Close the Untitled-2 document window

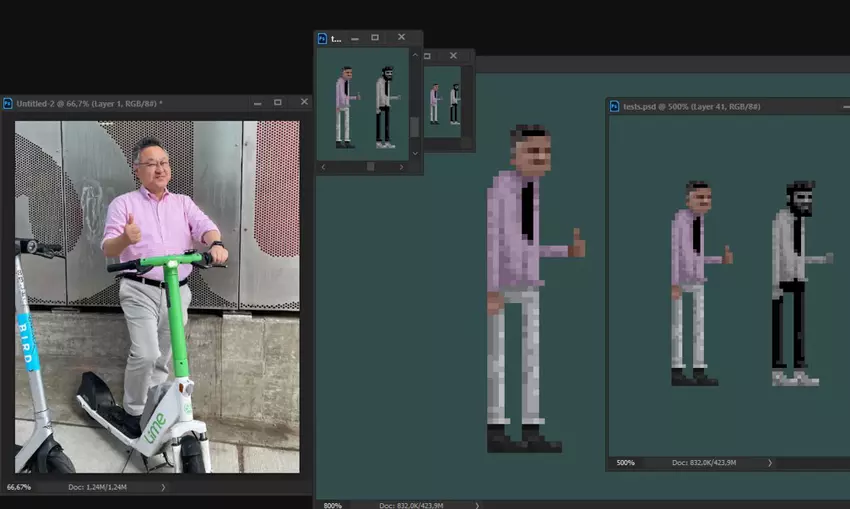(x=304, y=102)
